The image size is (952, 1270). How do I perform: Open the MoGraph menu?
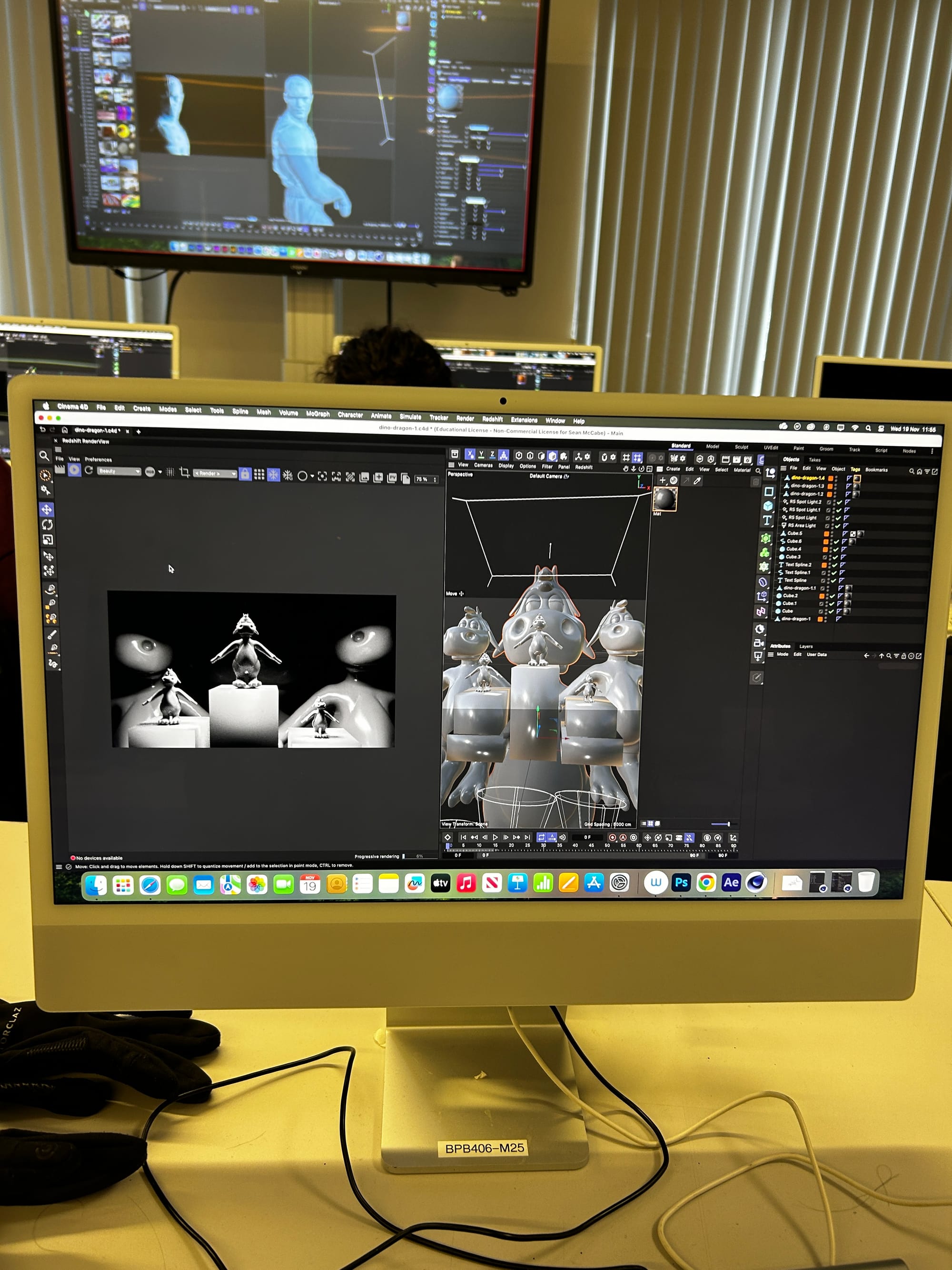[317, 413]
